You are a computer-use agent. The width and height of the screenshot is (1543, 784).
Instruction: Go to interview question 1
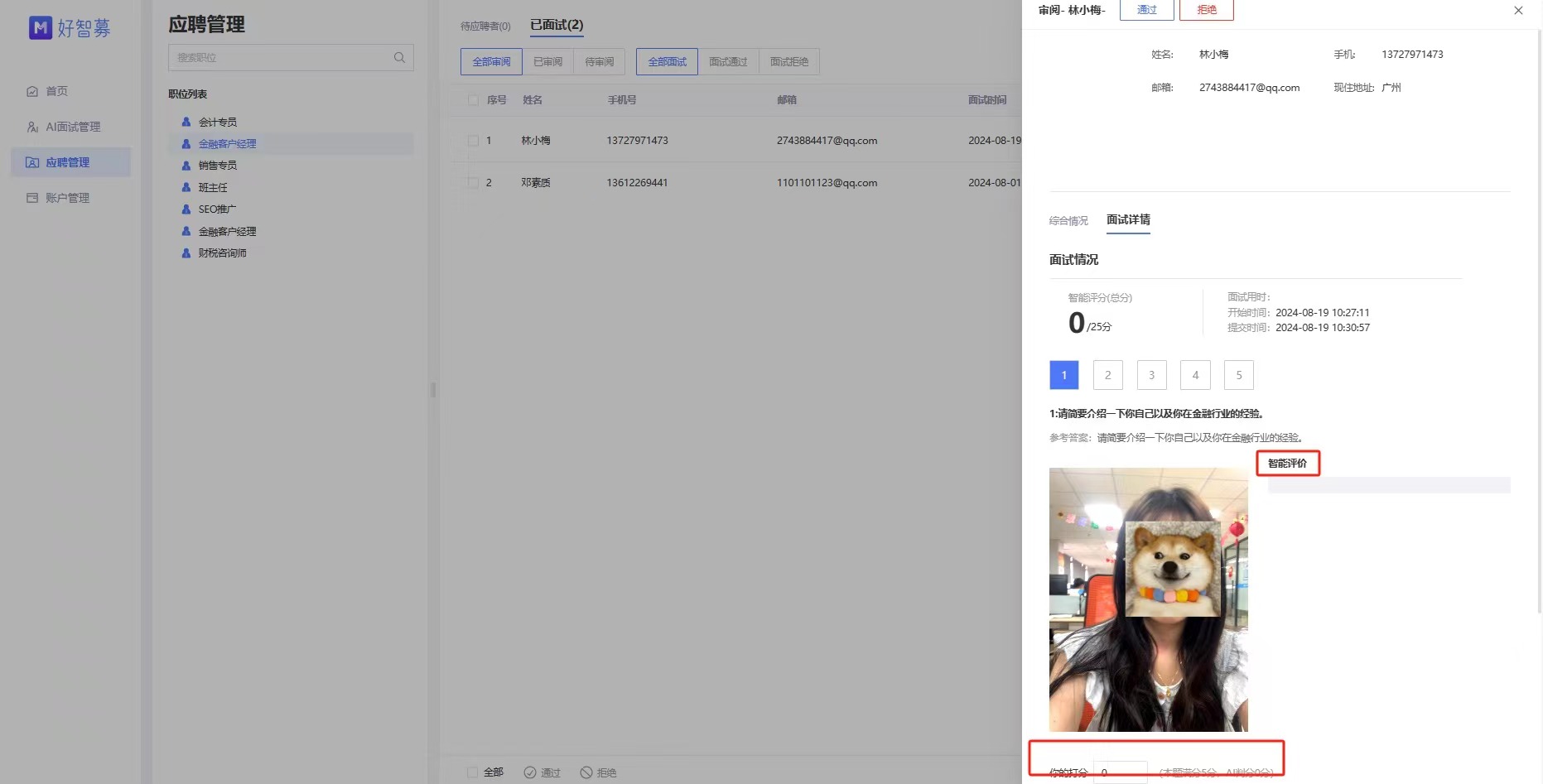(x=1064, y=375)
